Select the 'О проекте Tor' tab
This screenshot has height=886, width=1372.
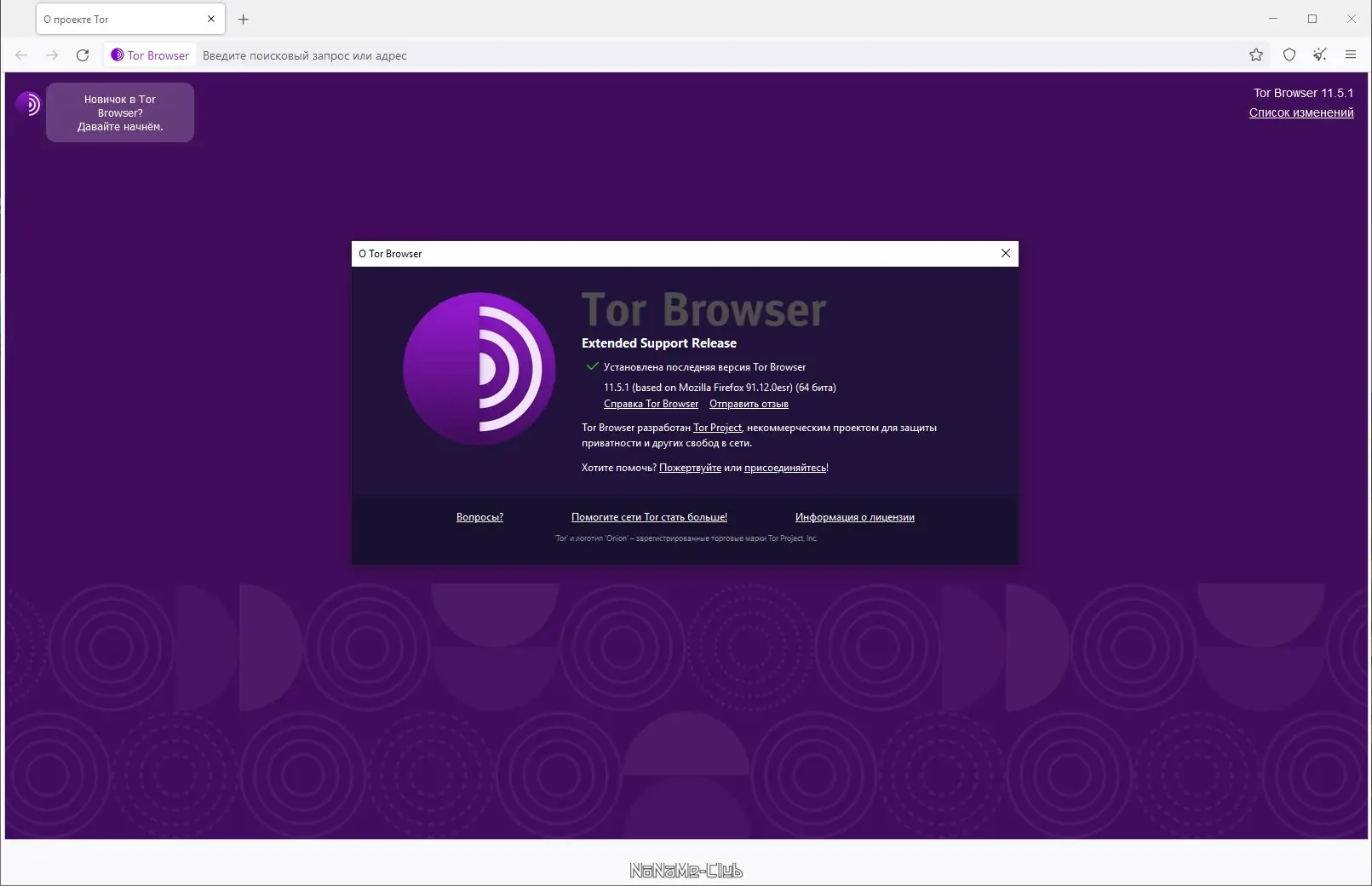[x=130, y=19]
